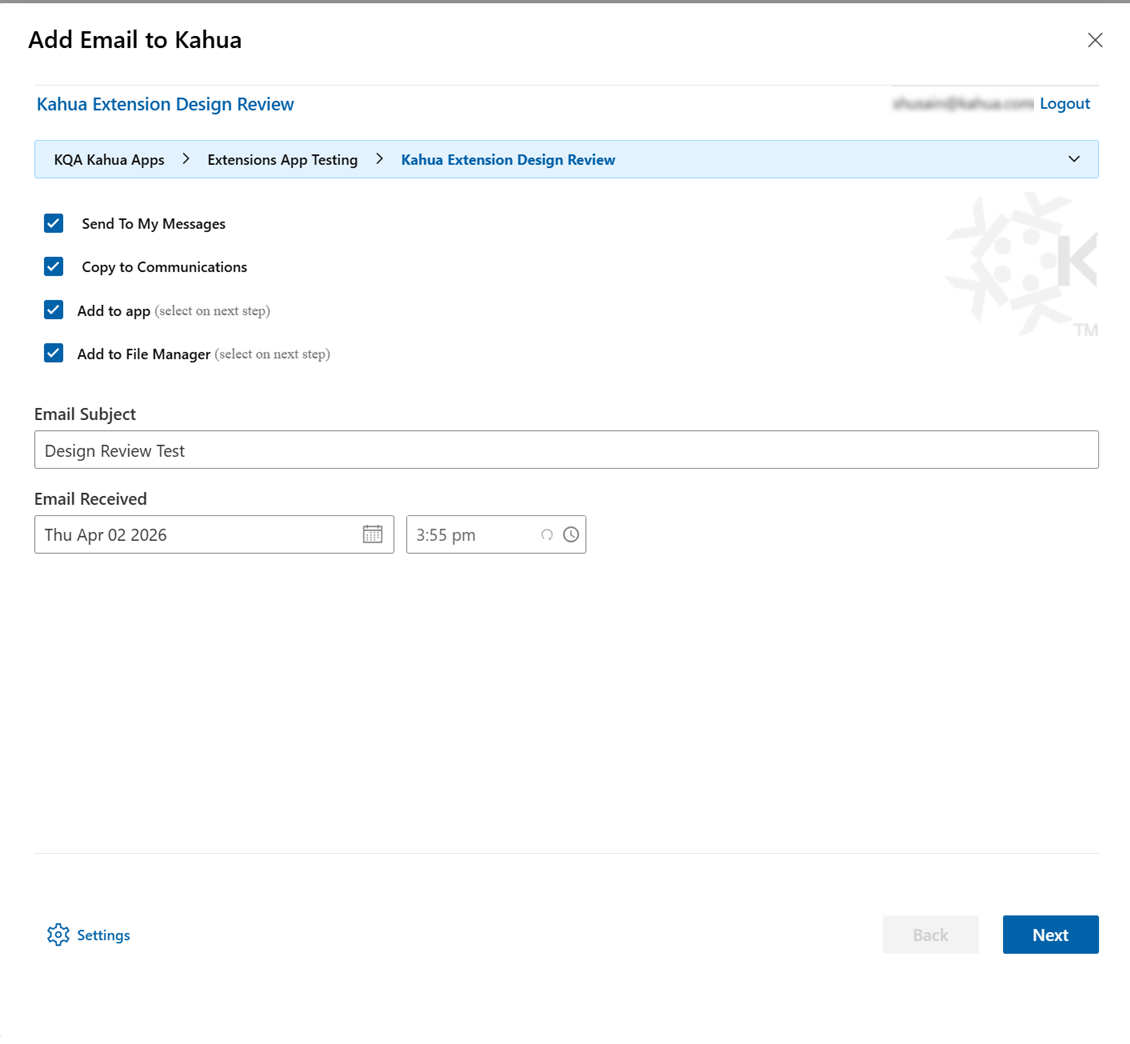Screen dimensions: 1130x1044
Task: Uncheck Send To My Messages checkbox
Action: pos(54,223)
